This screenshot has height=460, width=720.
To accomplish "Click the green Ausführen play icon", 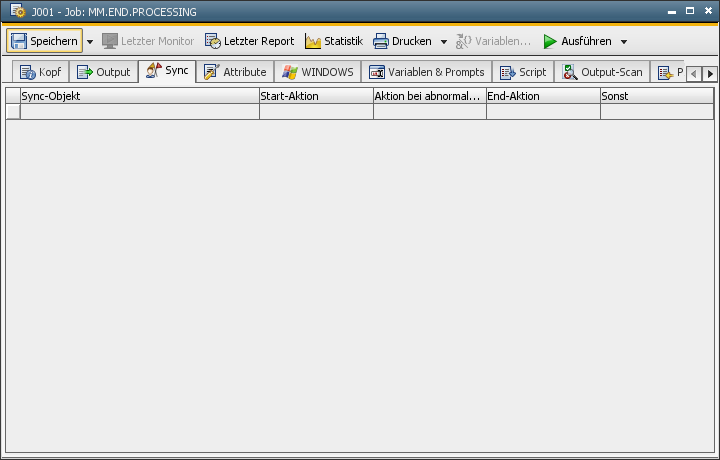I will coord(550,41).
